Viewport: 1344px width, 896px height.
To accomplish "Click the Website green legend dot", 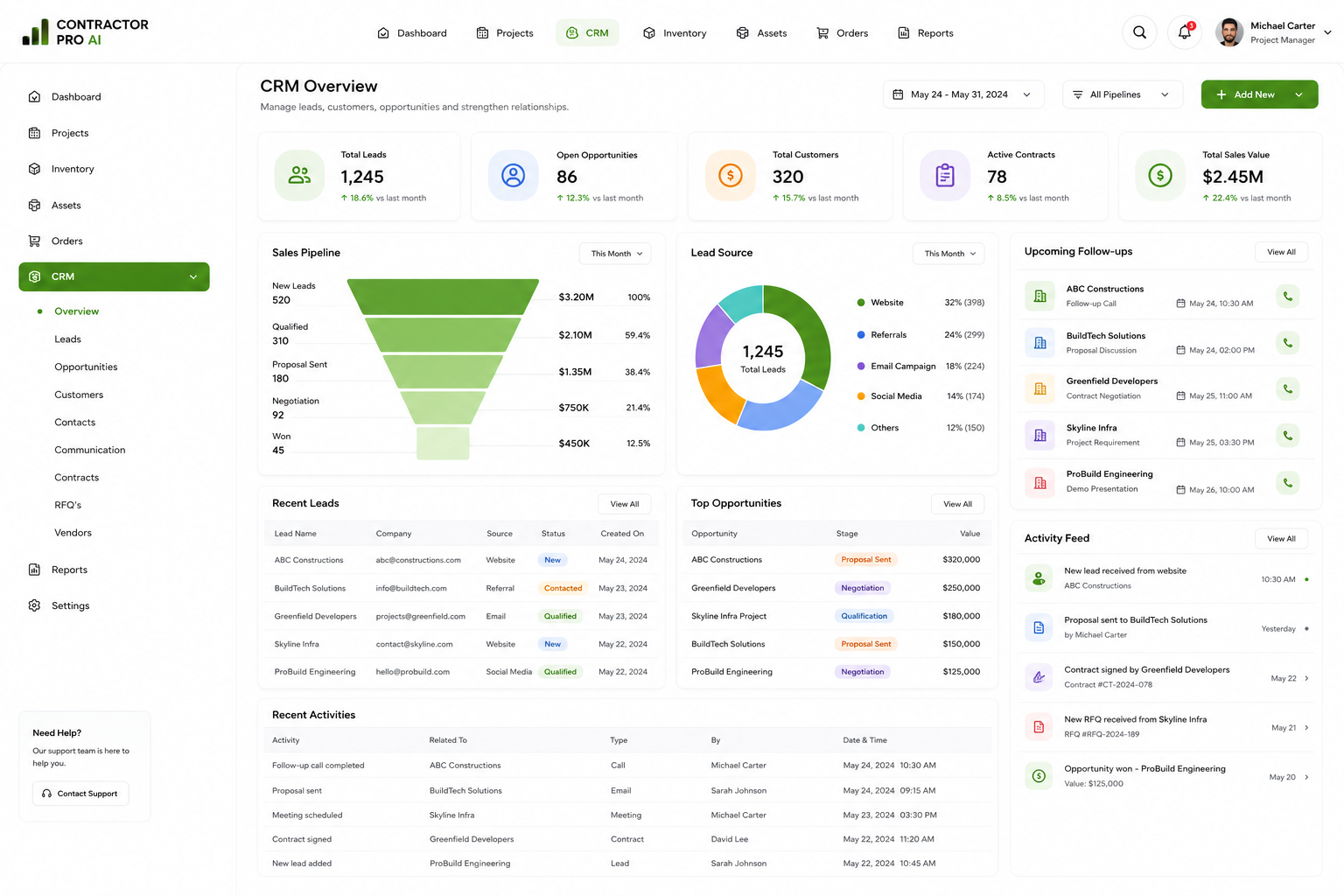I will tap(861, 303).
